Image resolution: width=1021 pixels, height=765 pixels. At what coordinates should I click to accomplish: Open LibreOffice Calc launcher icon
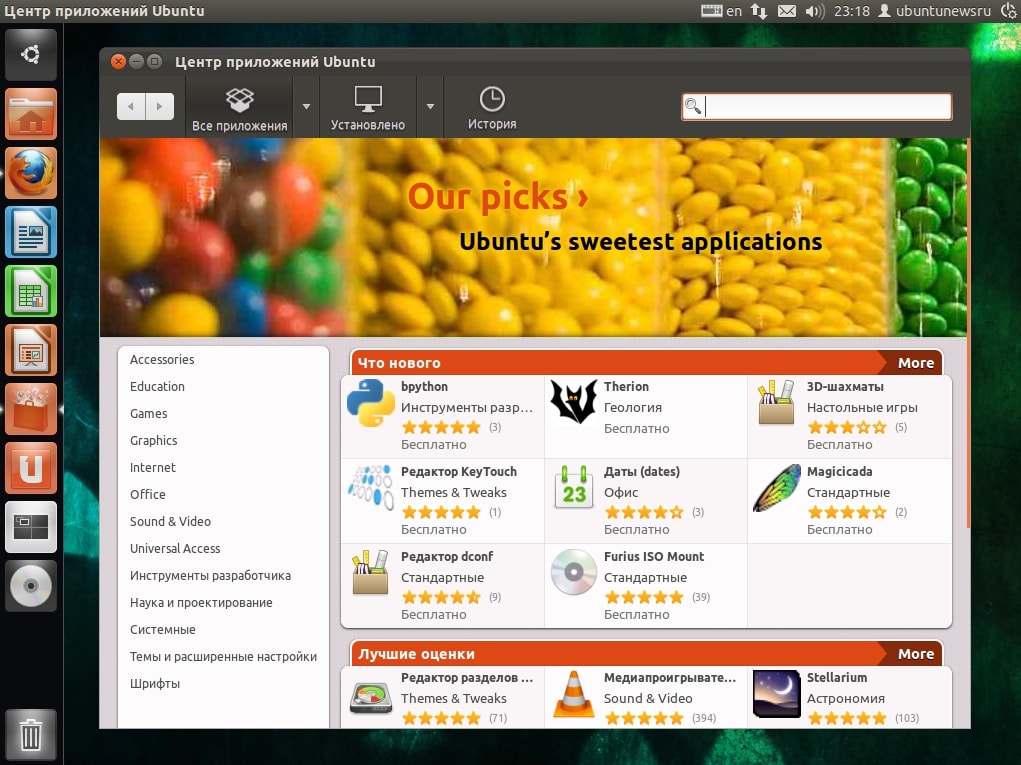pyautogui.click(x=31, y=291)
